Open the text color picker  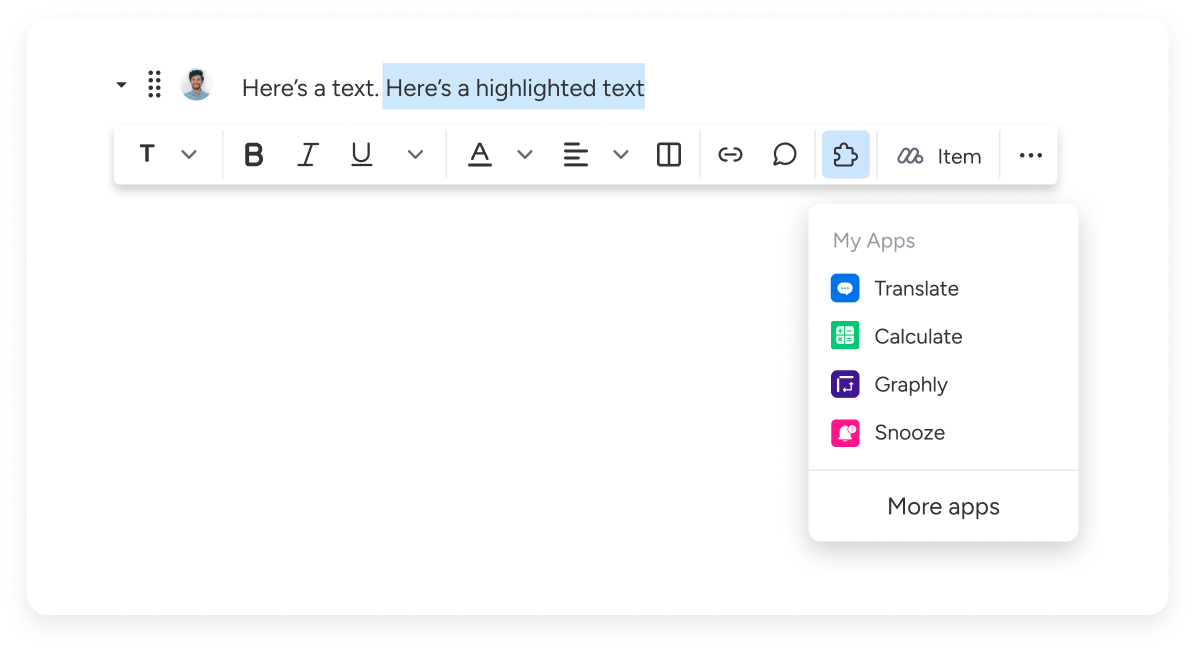(x=480, y=154)
